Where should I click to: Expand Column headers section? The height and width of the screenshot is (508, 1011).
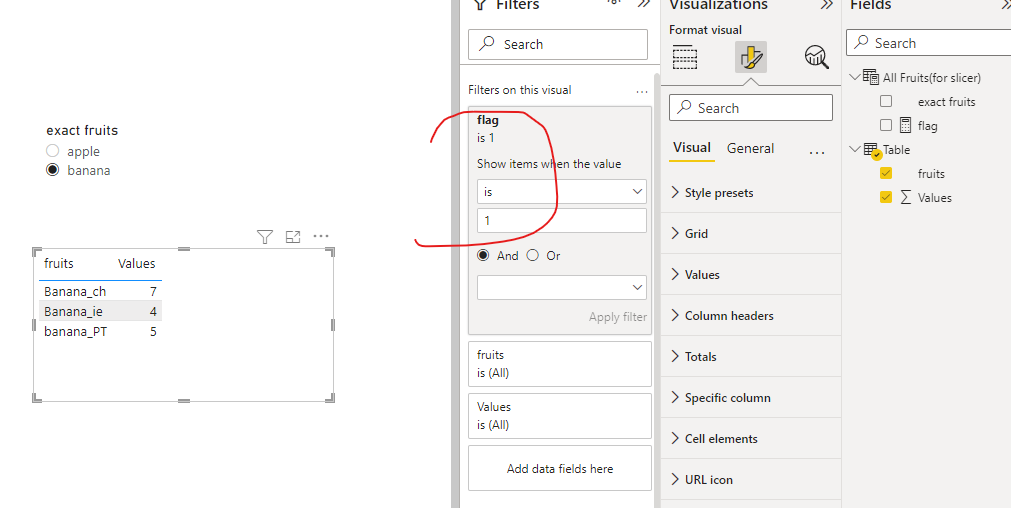point(751,315)
